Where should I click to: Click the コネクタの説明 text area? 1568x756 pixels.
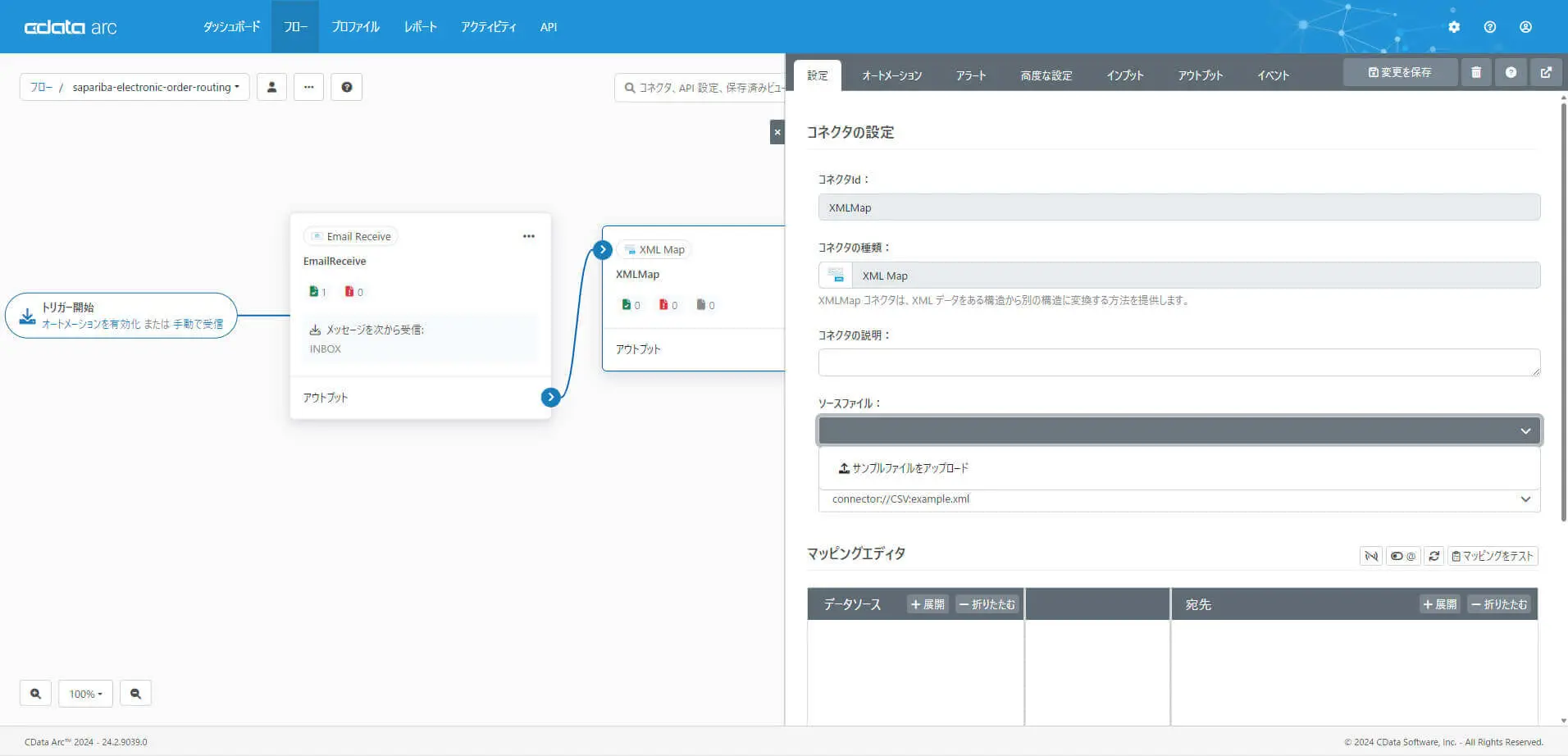(x=1179, y=362)
